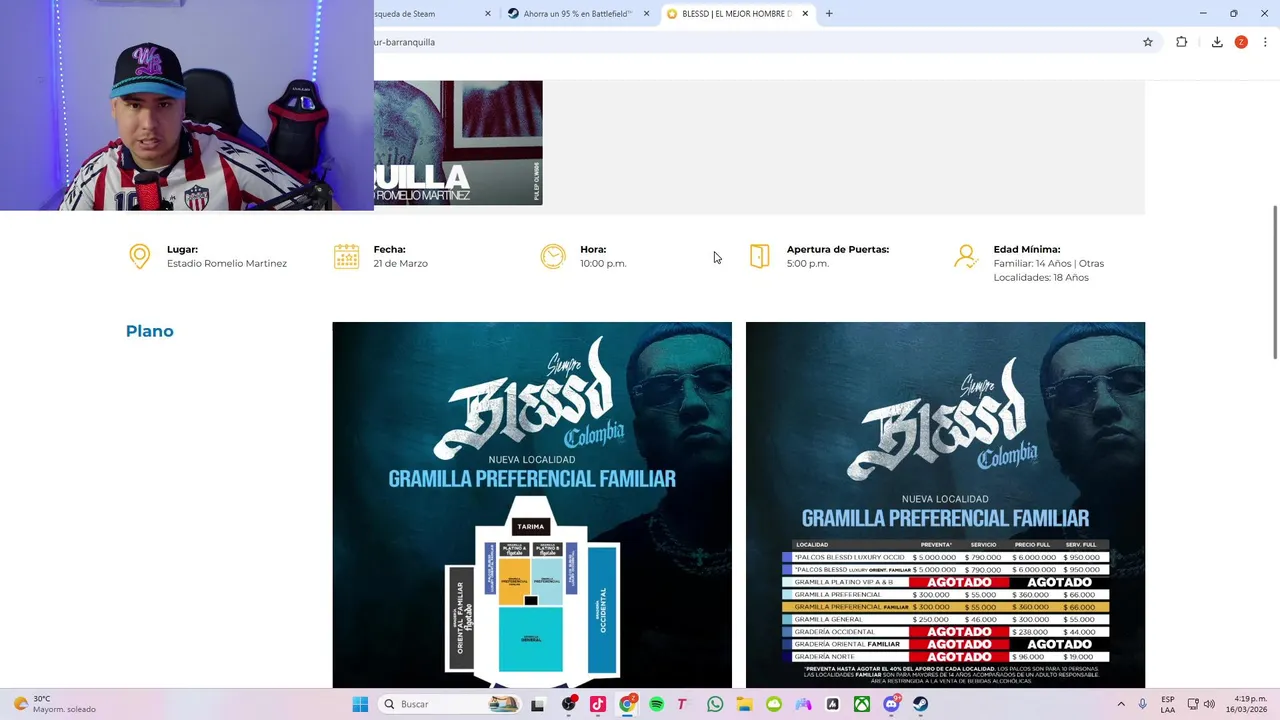This screenshot has width=1280, height=720.
Task: Close the Battlefield tab
Action: 646,14
